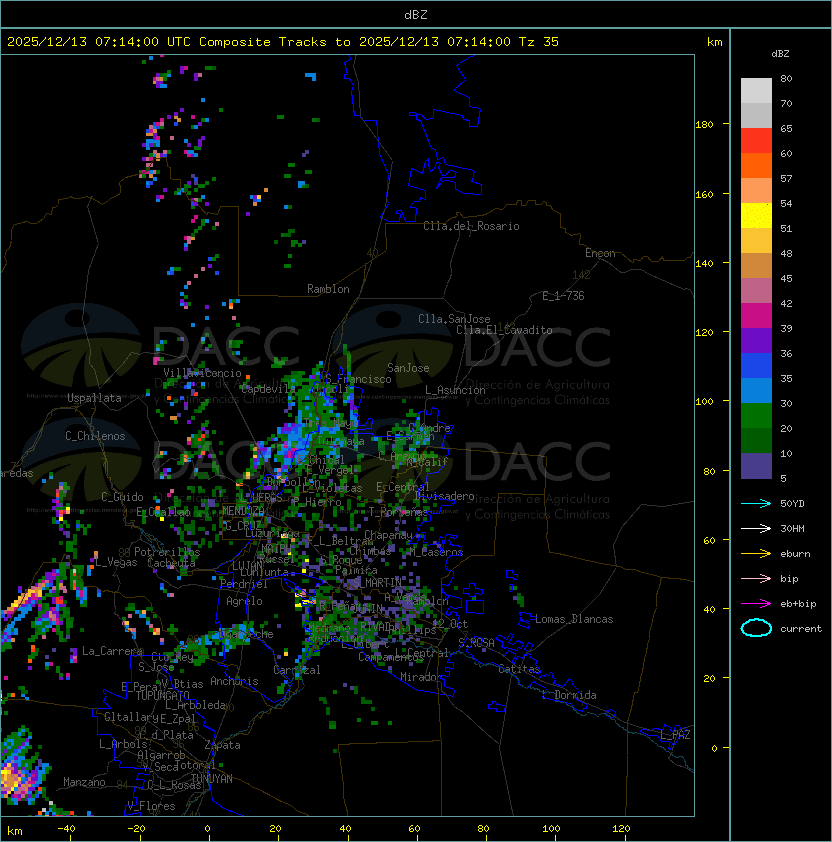The width and height of the screenshot is (832, 842).
Task: Pick the red swatch on dBZ scale
Action: [x=756, y=141]
